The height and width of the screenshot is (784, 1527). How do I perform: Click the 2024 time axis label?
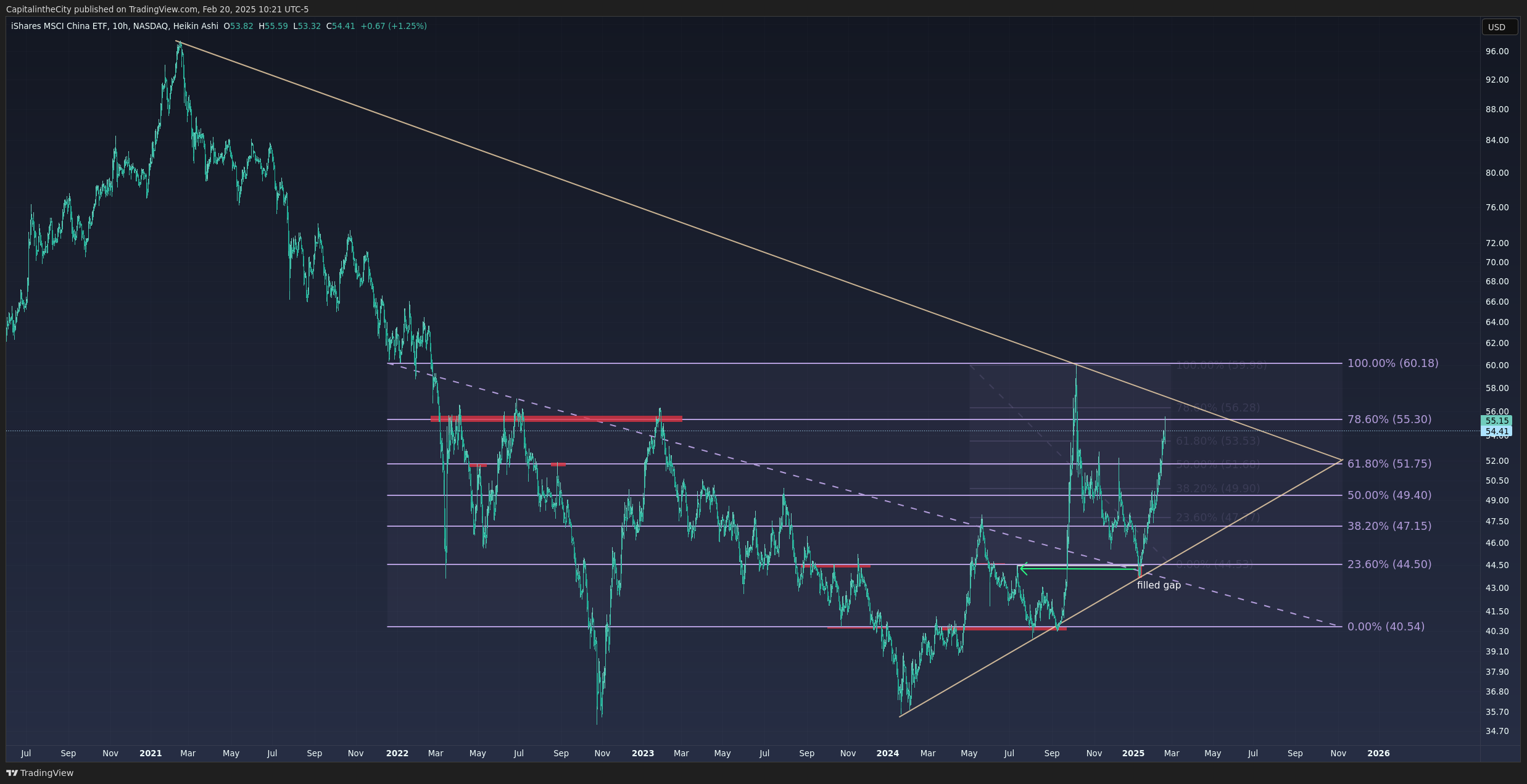point(888,753)
